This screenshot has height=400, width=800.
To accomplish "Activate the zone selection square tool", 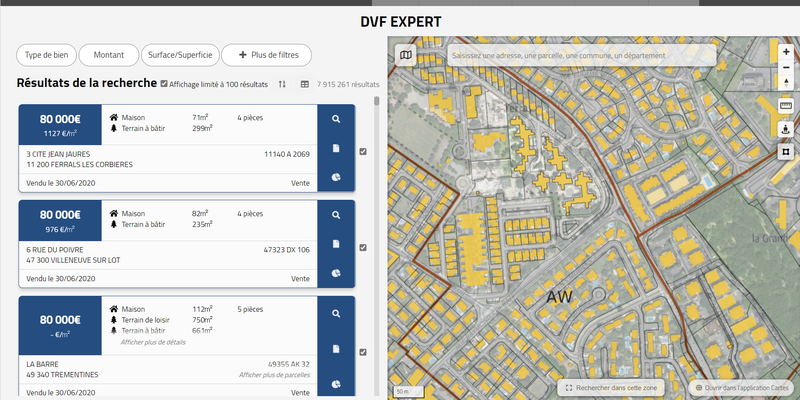I will [x=786, y=152].
